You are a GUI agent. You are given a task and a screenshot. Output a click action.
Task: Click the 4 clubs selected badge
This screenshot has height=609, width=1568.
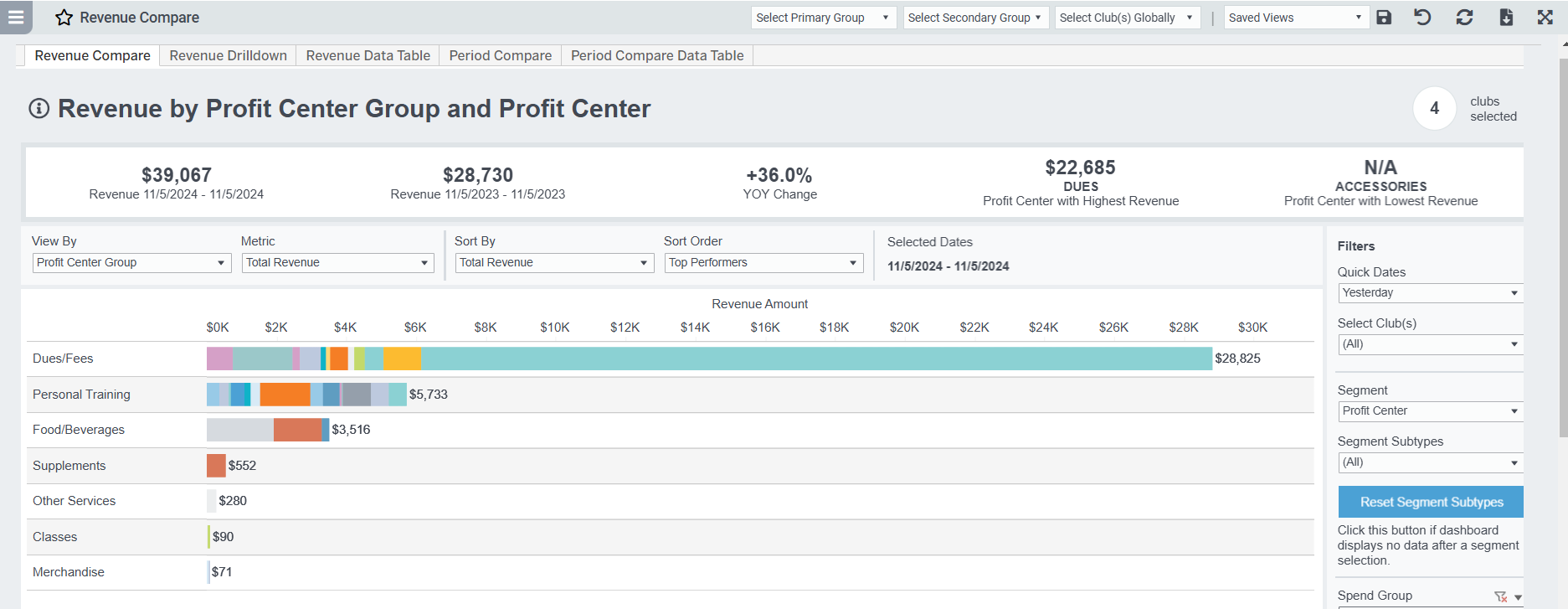click(x=1434, y=108)
